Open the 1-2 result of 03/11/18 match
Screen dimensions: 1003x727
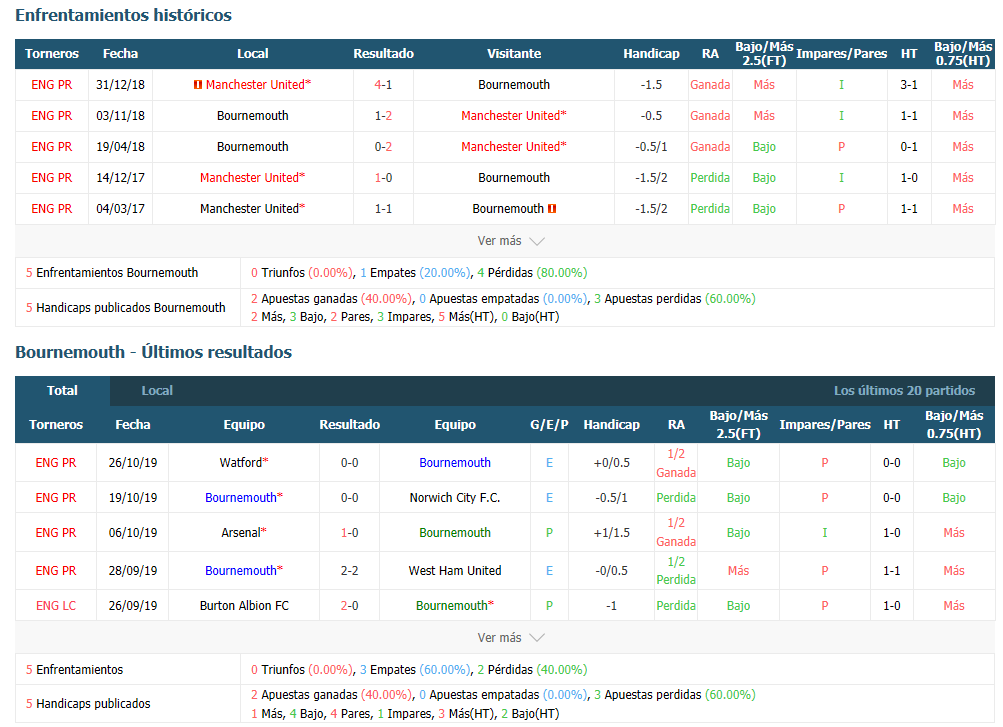click(x=383, y=116)
